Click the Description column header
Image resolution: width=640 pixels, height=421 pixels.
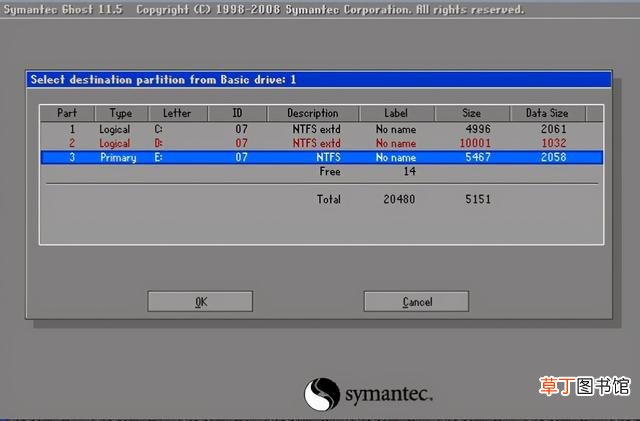pos(313,113)
